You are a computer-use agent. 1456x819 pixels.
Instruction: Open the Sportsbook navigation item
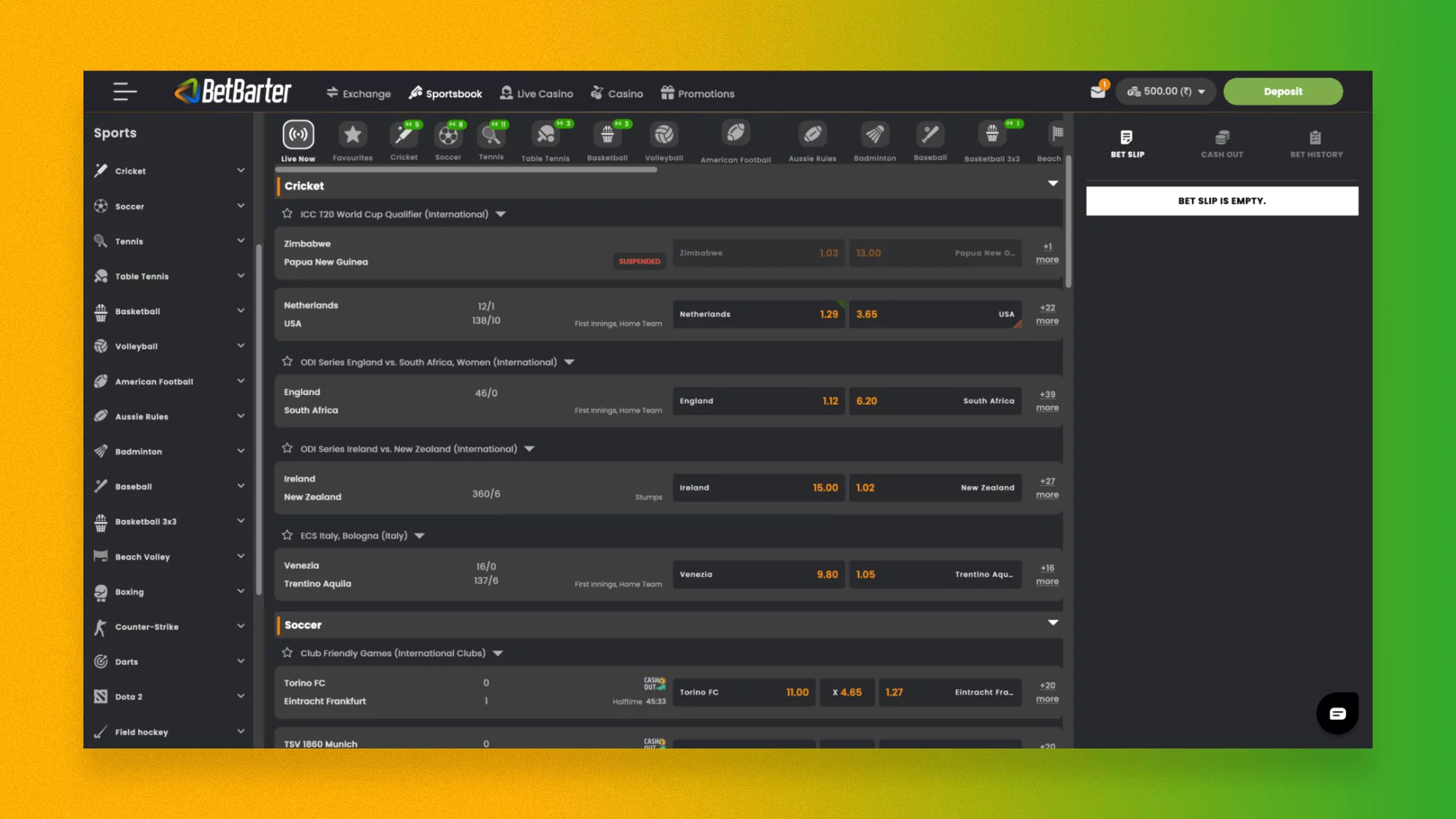(445, 94)
